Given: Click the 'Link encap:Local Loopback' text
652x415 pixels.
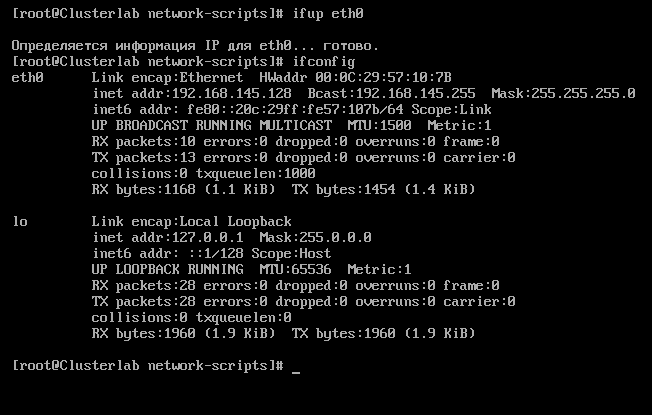Looking at the screenshot, I should pyautogui.click(x=191, y=222).
